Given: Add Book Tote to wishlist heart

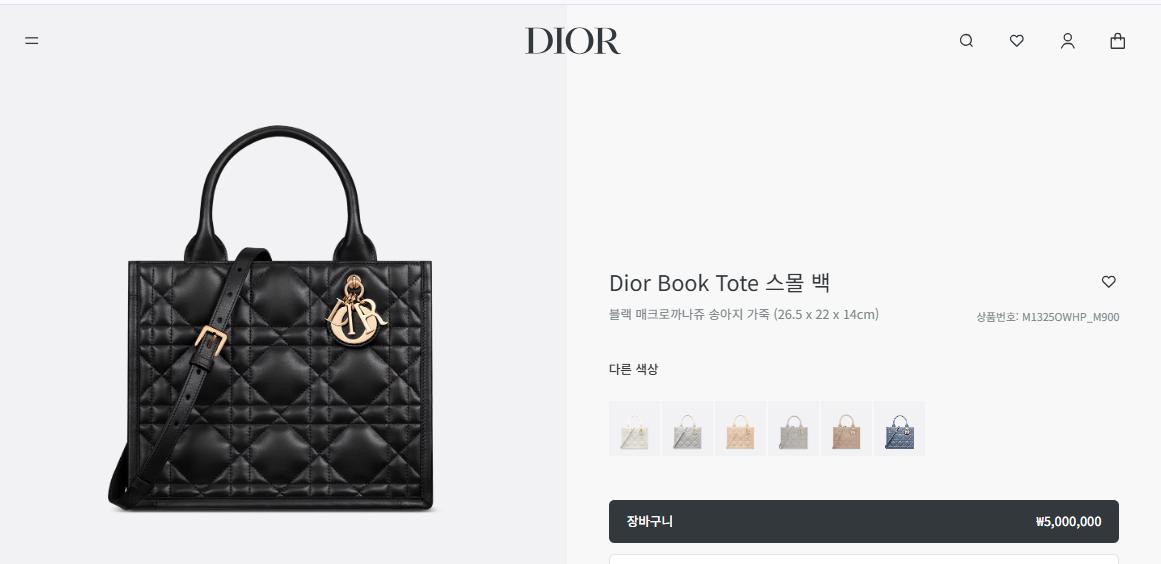Looking at the screenshot, I should (x=1108, y=281).
